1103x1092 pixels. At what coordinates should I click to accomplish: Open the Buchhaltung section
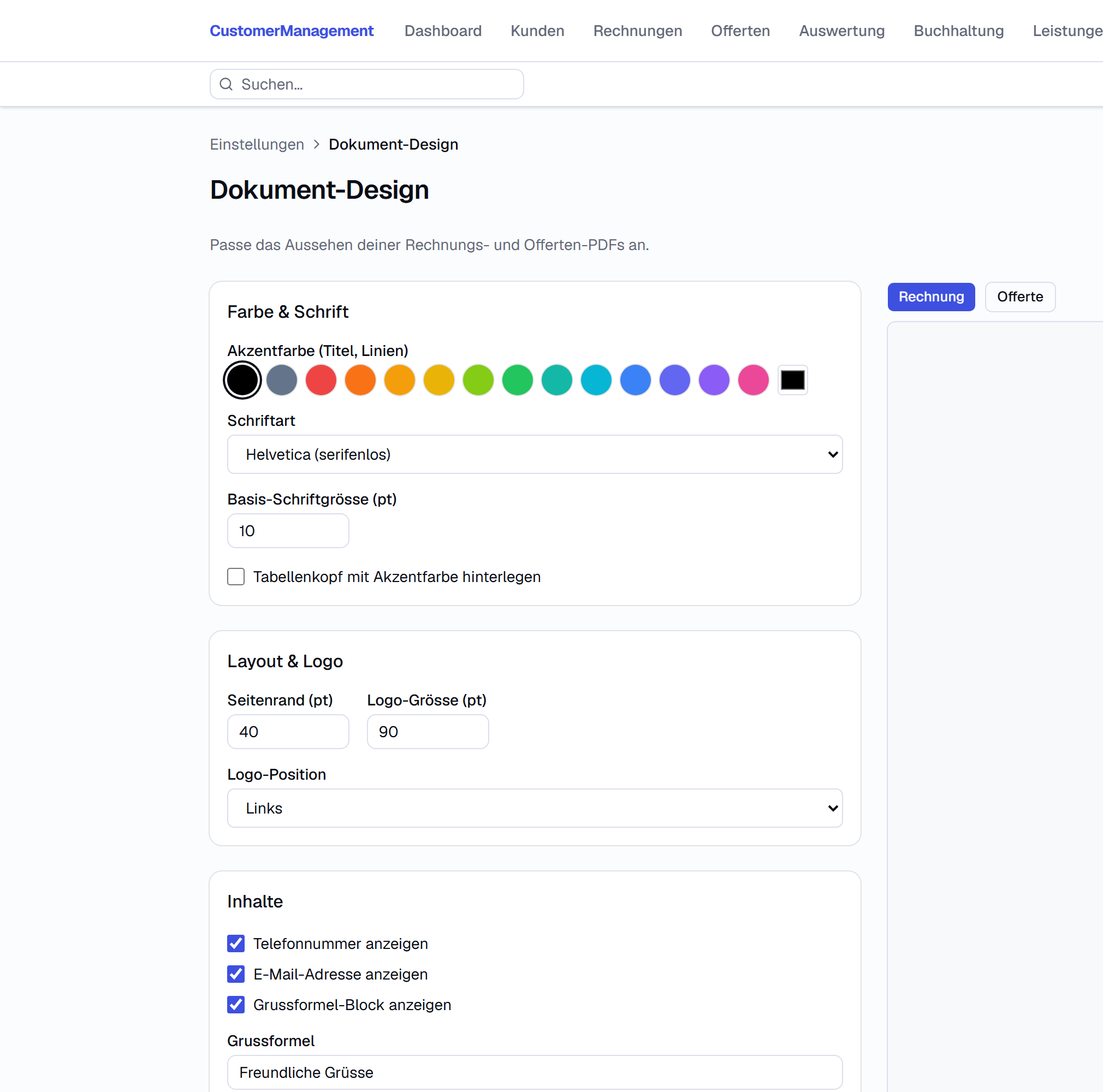(x=958, y=31)
